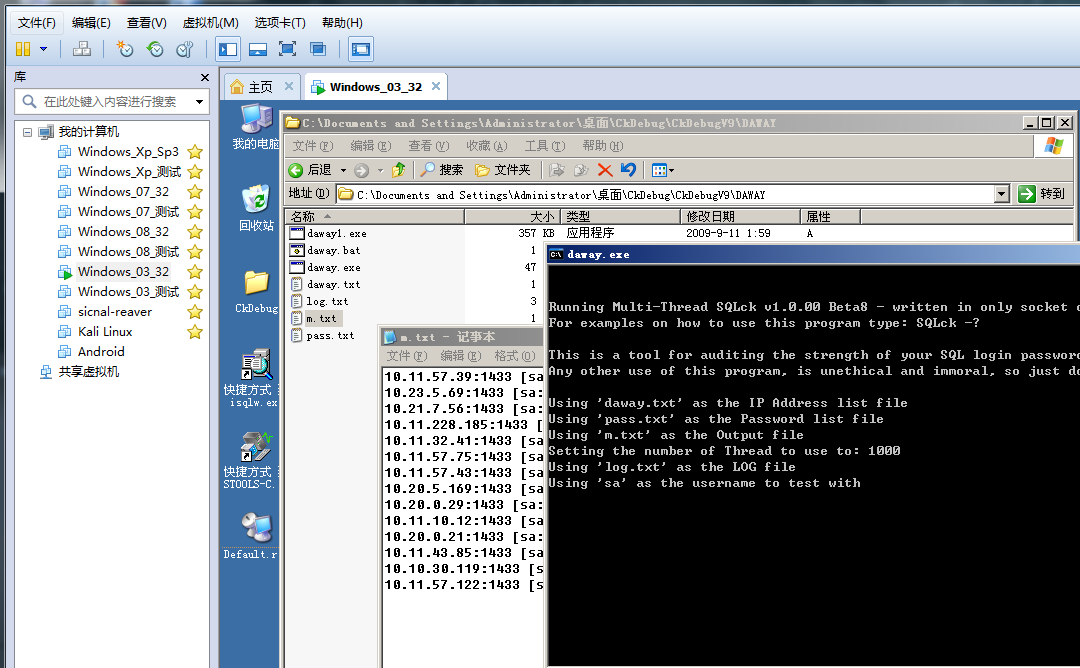
Task: Open Notepad 格式(O) menu
Action: tap(515, 356)
